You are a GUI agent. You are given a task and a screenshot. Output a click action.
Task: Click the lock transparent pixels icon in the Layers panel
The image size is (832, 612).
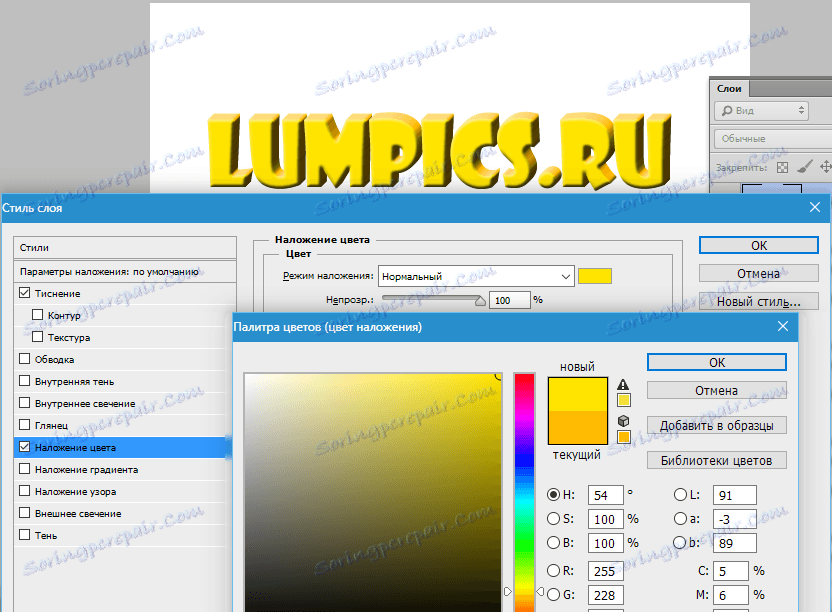782,167
